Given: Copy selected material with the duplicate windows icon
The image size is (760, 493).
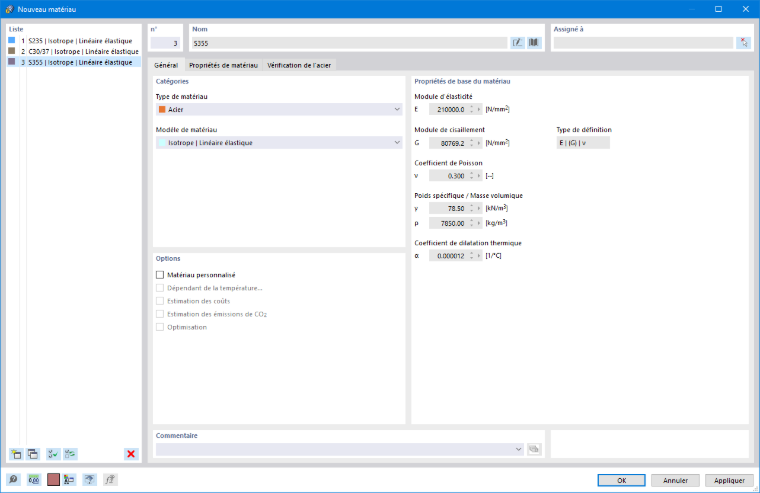Looking at the screenshot, I should tap(32, 454).
